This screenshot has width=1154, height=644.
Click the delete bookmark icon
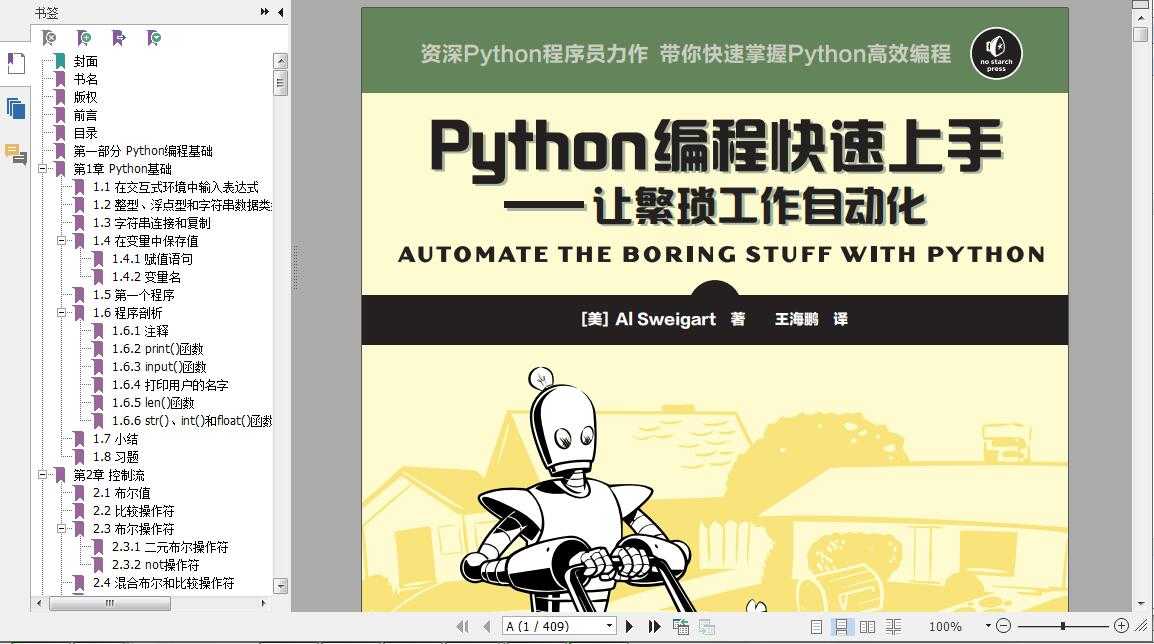pyautogui.click(x=49, y=38)
